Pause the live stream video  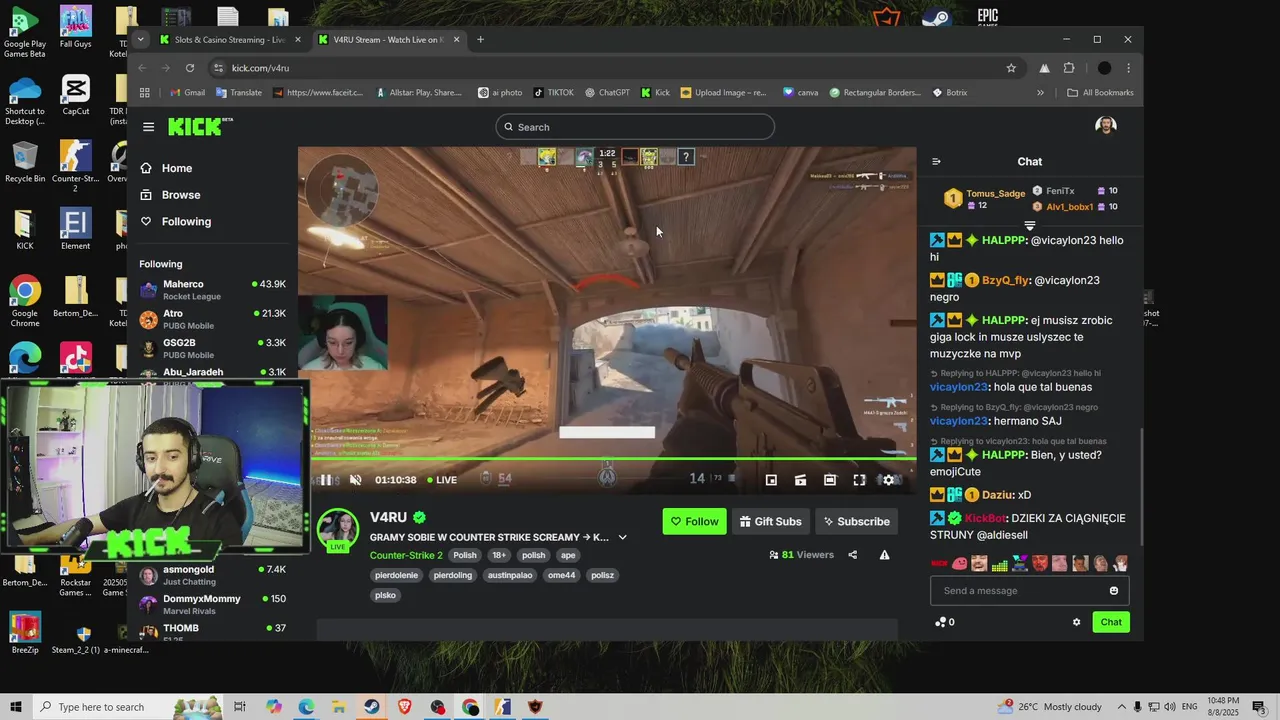(x=326, y=480)
